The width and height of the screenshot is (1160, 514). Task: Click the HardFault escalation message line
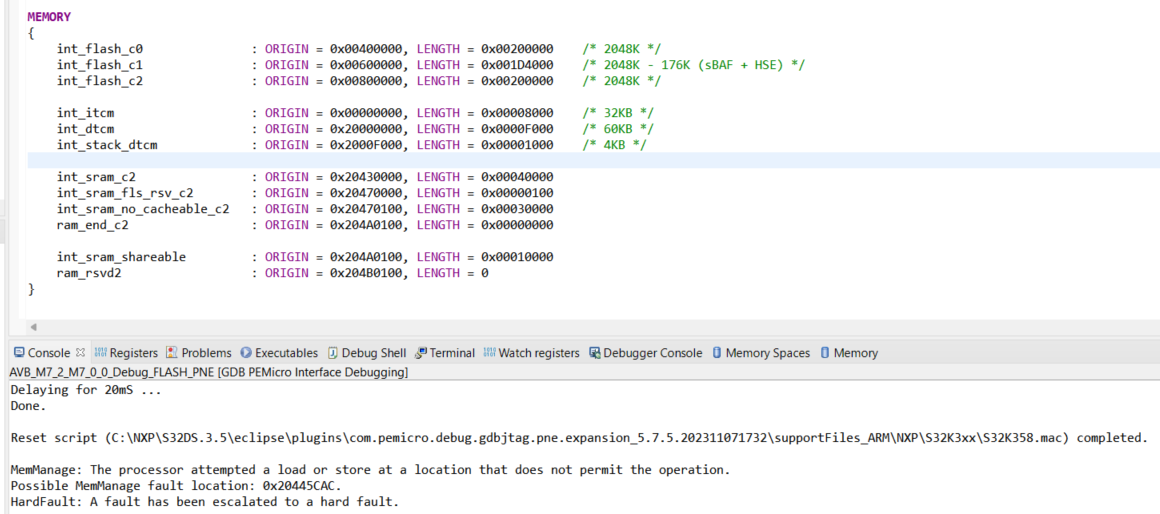205,502
